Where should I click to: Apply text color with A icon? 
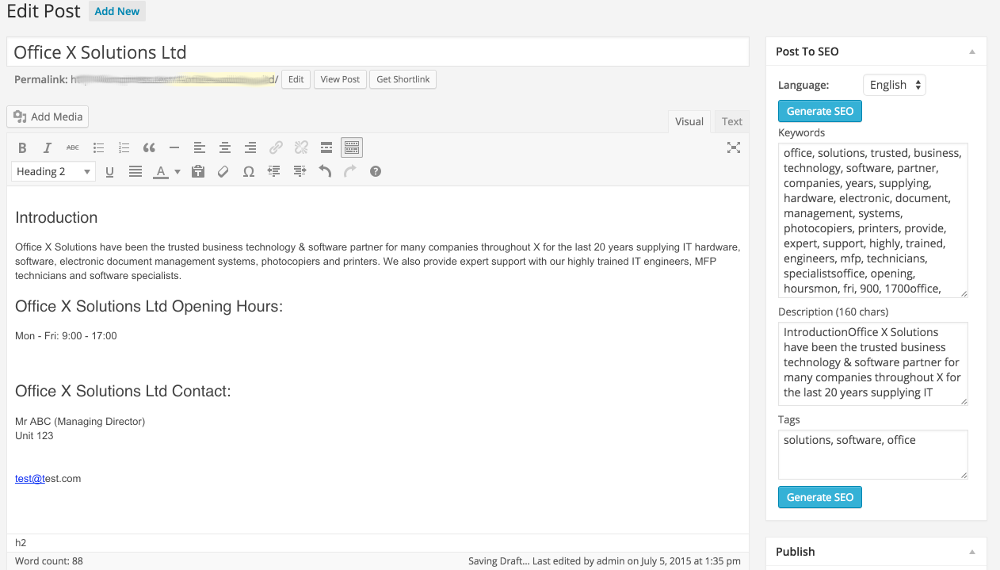[161, 172]
